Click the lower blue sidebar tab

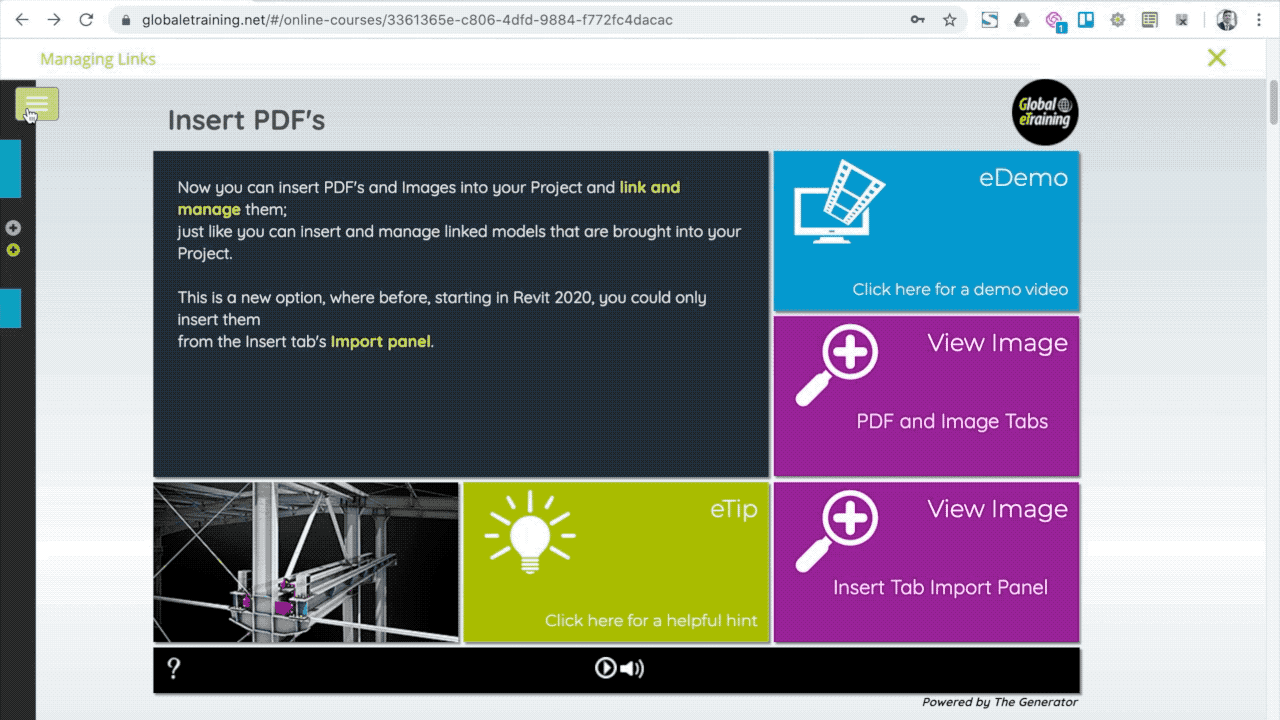pos(10,309)
